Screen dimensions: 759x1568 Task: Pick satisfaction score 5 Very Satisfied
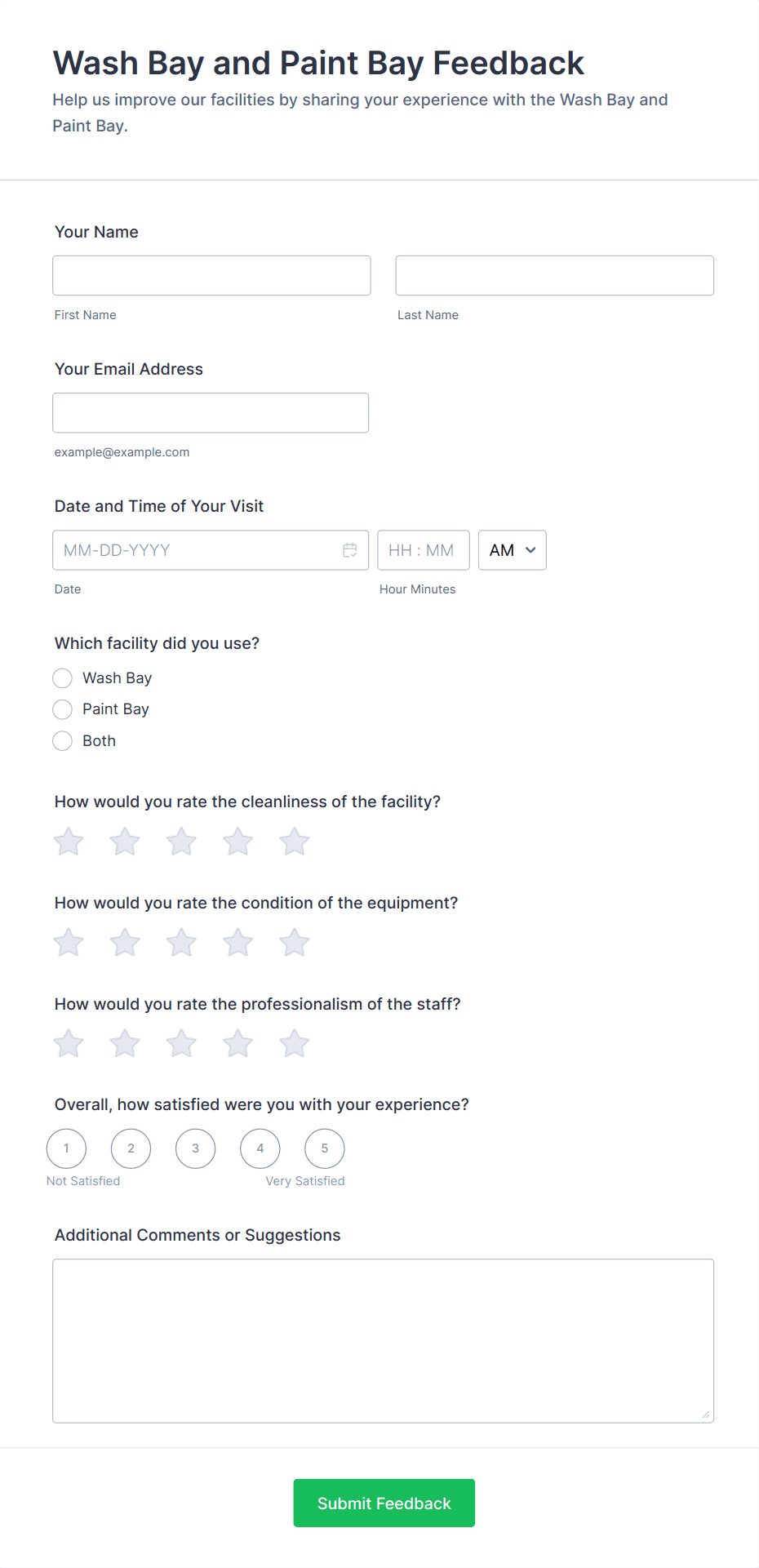325,1148
